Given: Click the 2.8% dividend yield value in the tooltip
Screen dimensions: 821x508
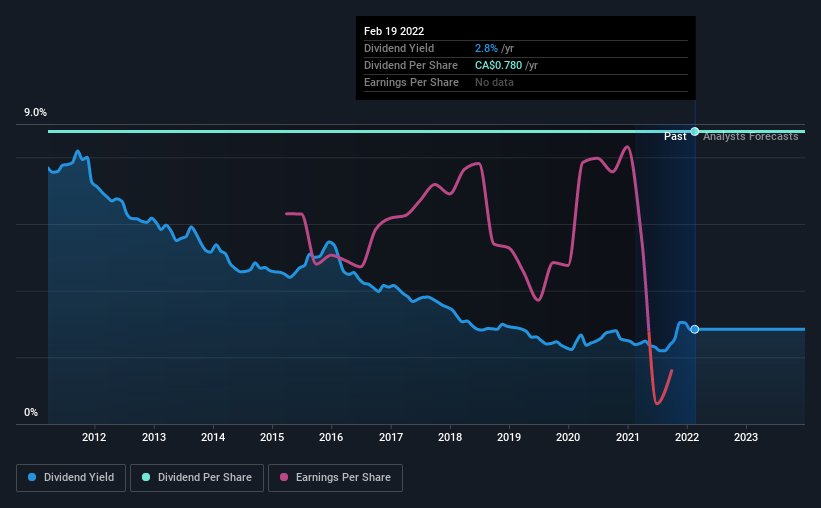Looking at the screenshot, I should pos(486,48).
